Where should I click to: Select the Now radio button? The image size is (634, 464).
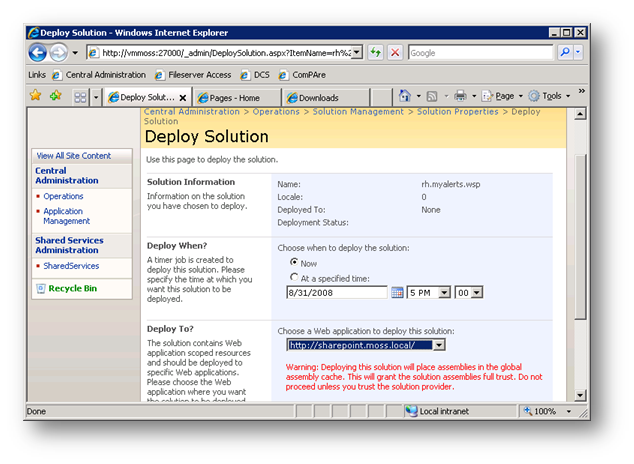click(294, 262)
